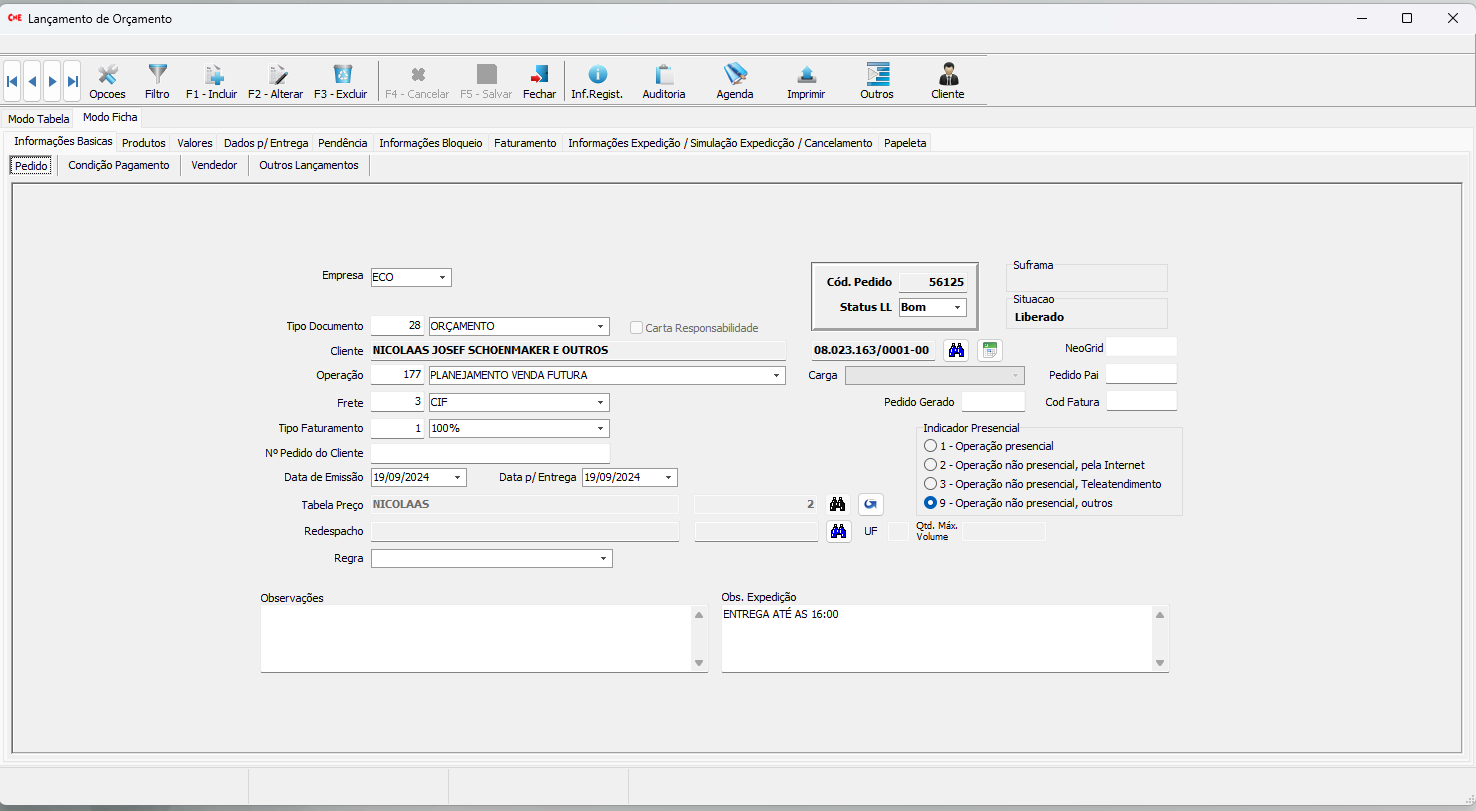Go to the first record arrow
The height and width of the screenshot is (811, 1476).
pos(13,81)
